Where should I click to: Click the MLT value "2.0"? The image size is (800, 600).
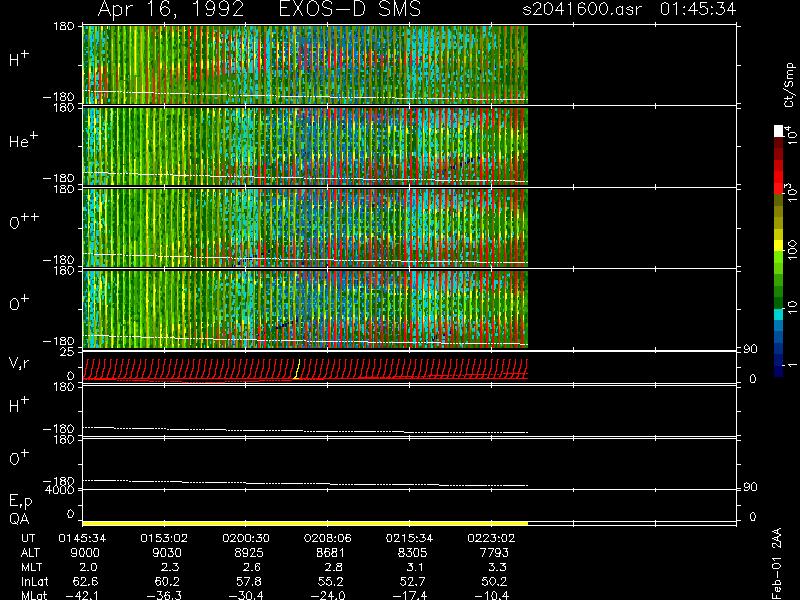coord(89,567)
